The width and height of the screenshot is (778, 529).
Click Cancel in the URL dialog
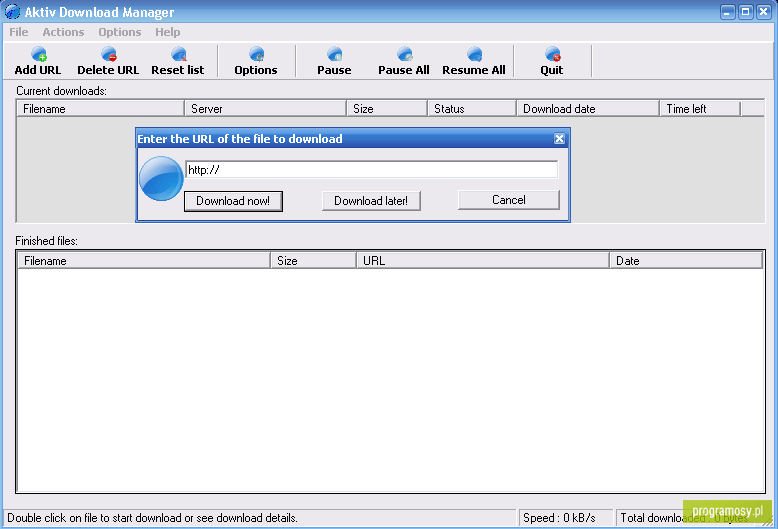[509, 200]
